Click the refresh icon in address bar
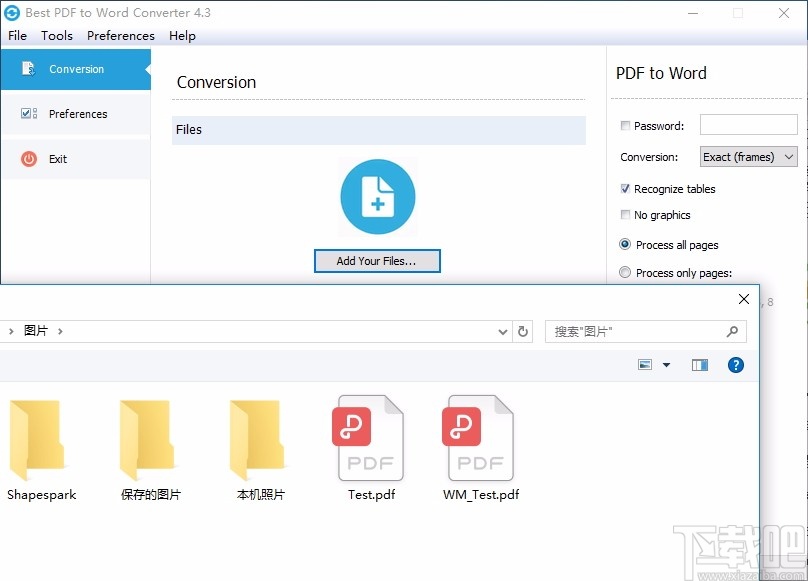The width and height of the screenshot is (808, 581). [x=523, y=331]
